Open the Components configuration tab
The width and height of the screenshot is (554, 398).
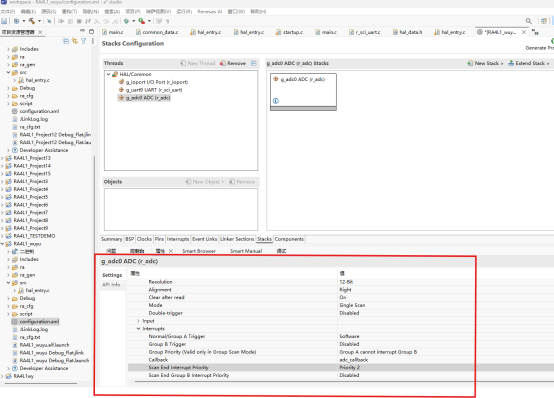click(289, 239)
